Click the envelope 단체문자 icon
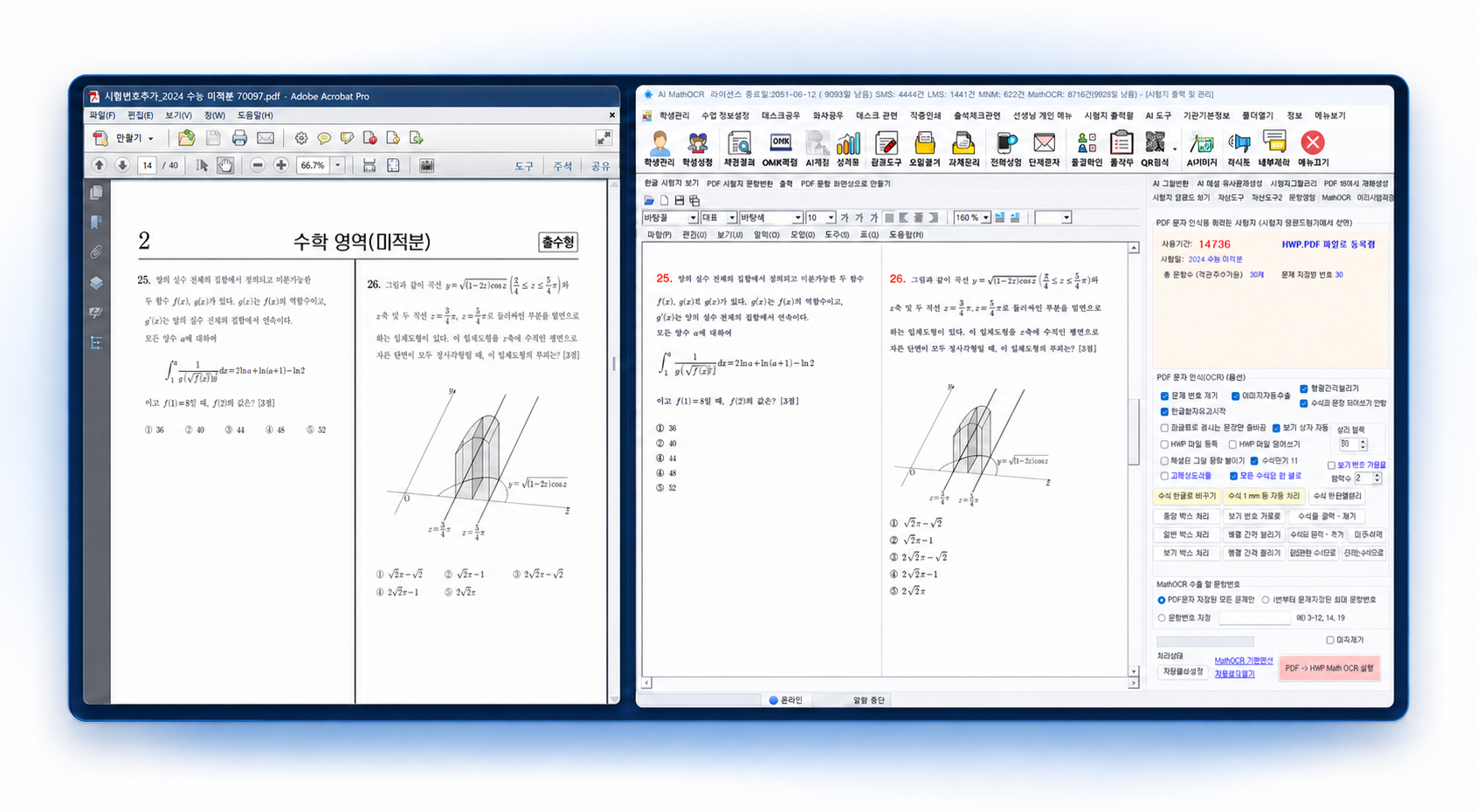 point(1044,148)
